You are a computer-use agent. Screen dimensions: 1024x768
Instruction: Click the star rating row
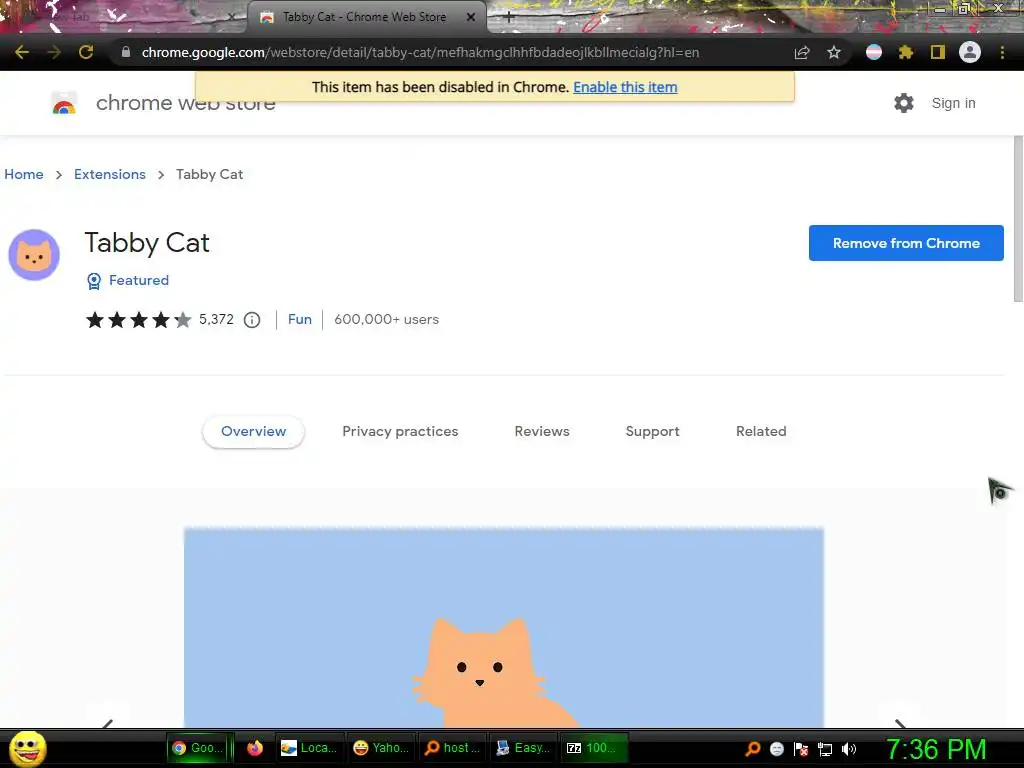pyautogui.click(x=138, y=319)
